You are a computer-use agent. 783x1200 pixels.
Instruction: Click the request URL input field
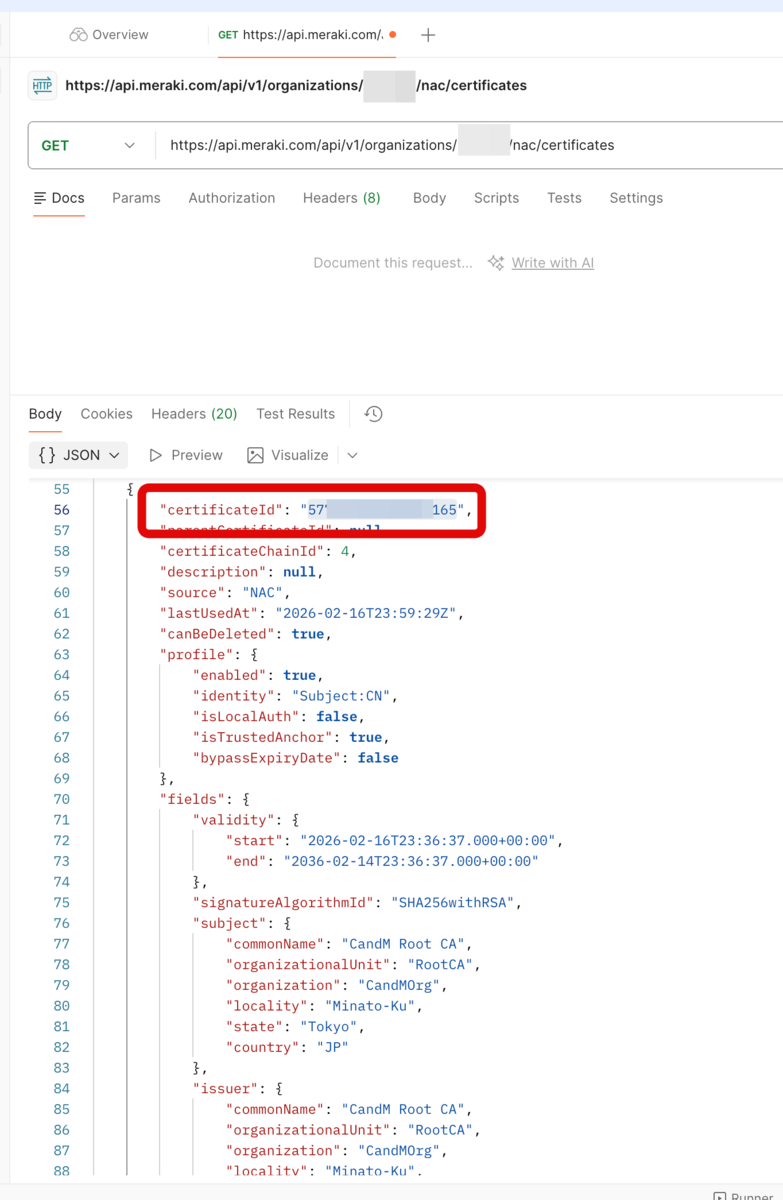click(470, 145)
